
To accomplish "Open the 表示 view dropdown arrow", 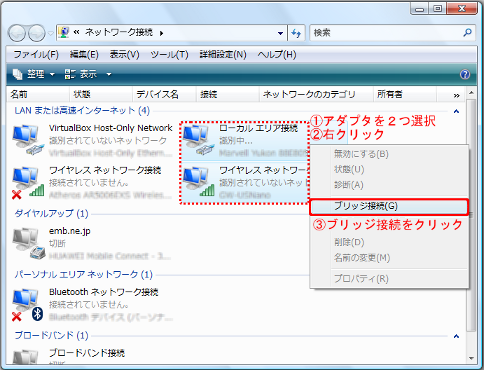I will point(109,74).
